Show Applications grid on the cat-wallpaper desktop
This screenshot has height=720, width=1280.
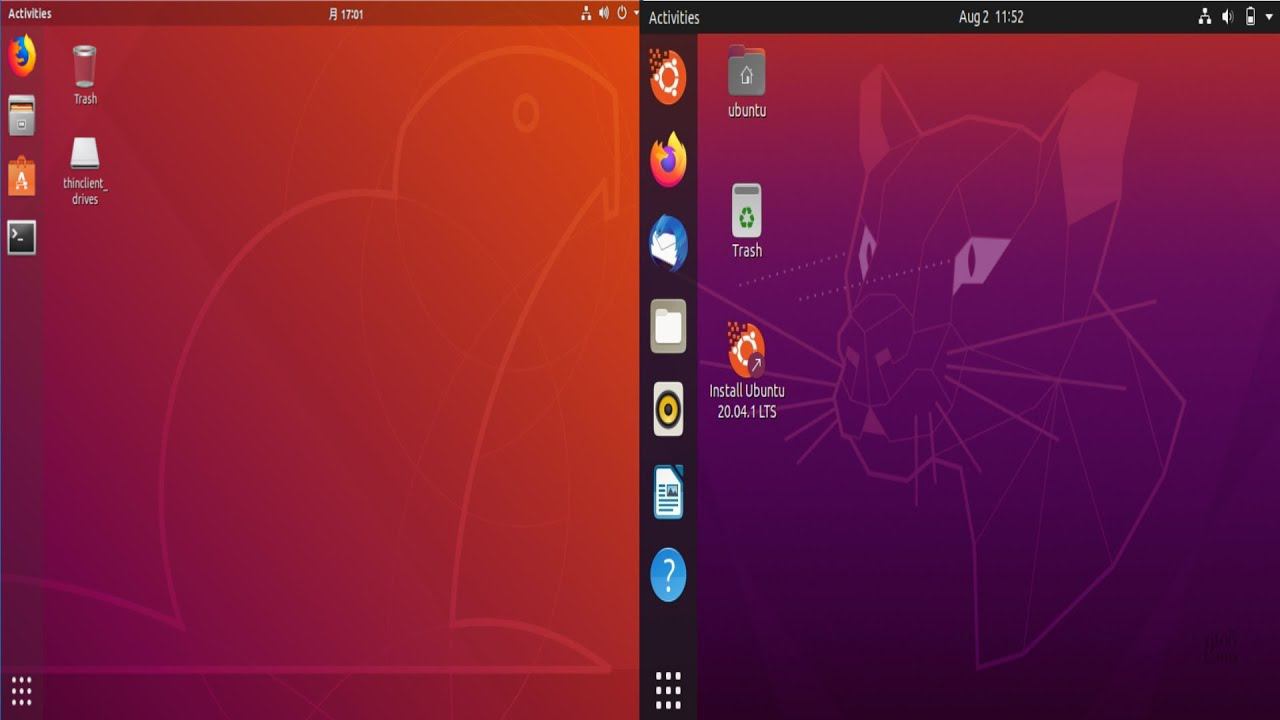click(668, 690)
